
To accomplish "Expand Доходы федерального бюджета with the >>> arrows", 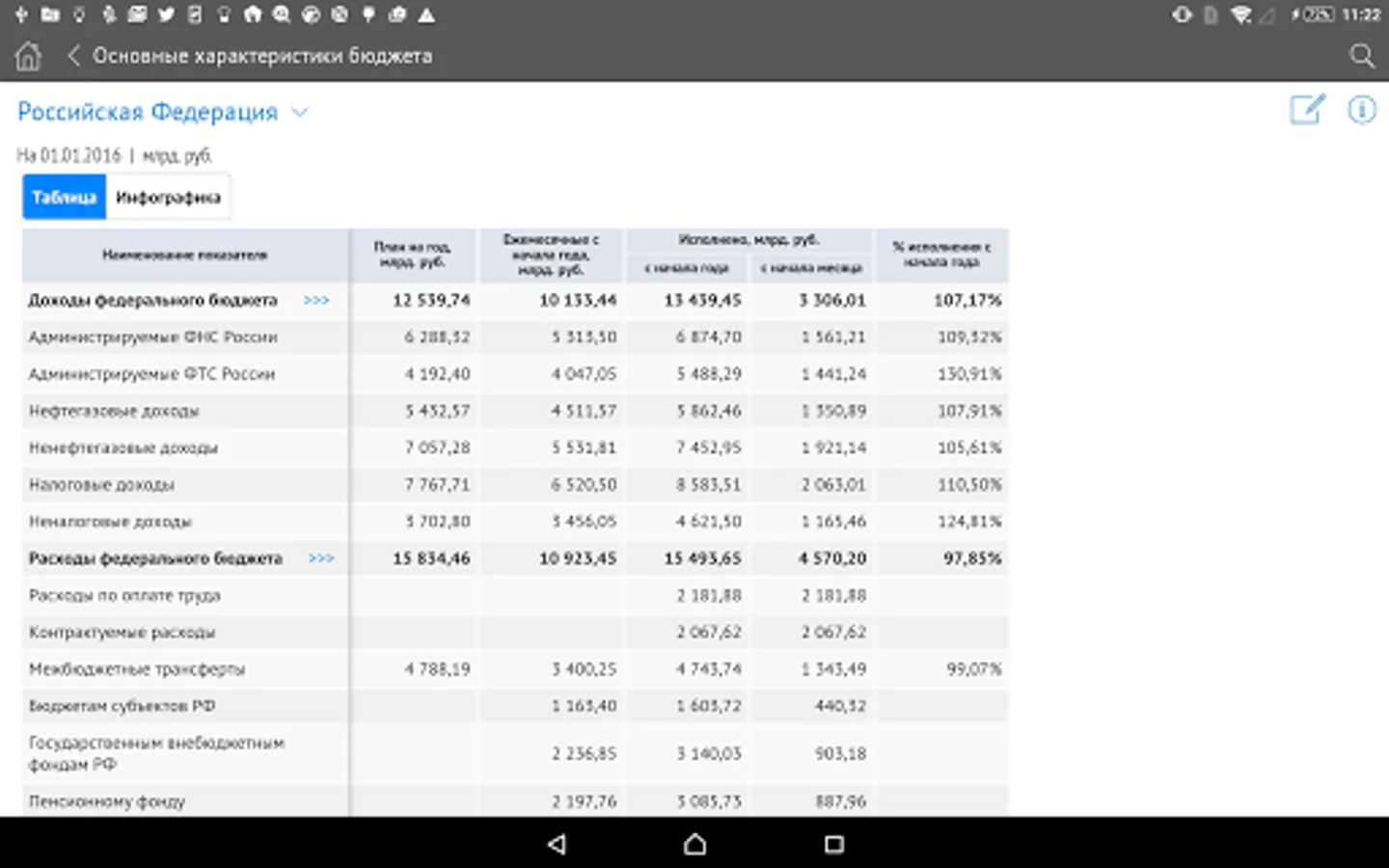I will (316, 301).
